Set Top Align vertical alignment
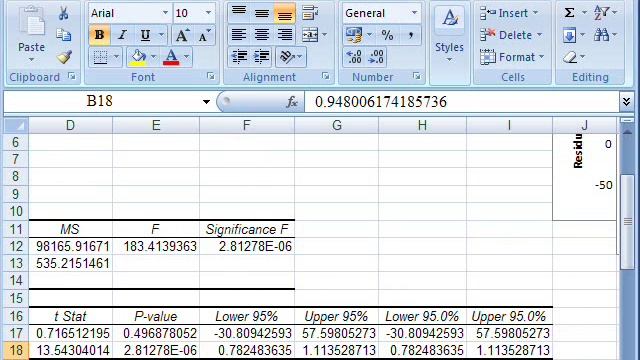This screenshot has height=360, width=640. [239, 13]
